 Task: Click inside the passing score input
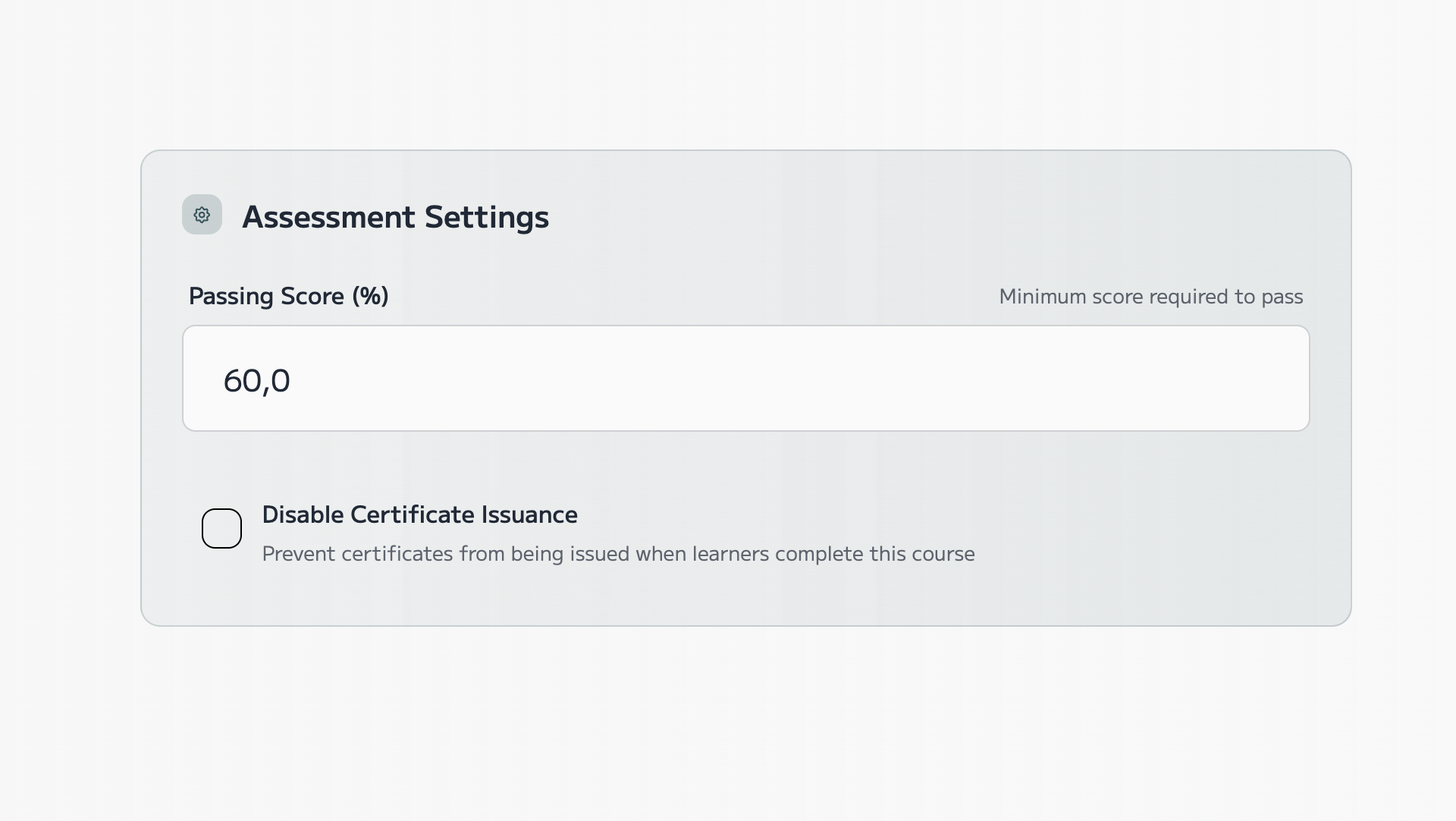745,378
